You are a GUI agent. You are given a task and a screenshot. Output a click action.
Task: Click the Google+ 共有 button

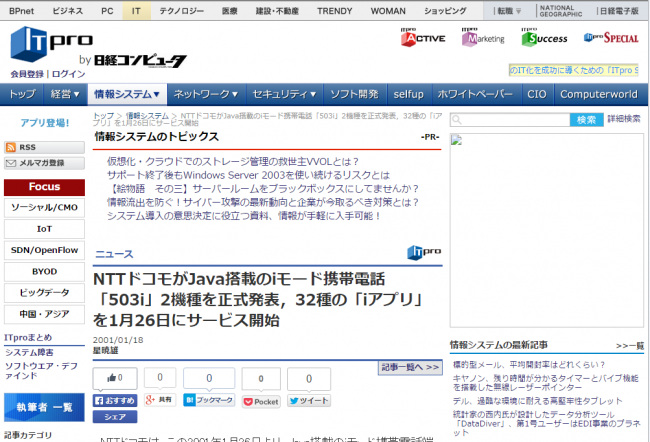[160, 400]
